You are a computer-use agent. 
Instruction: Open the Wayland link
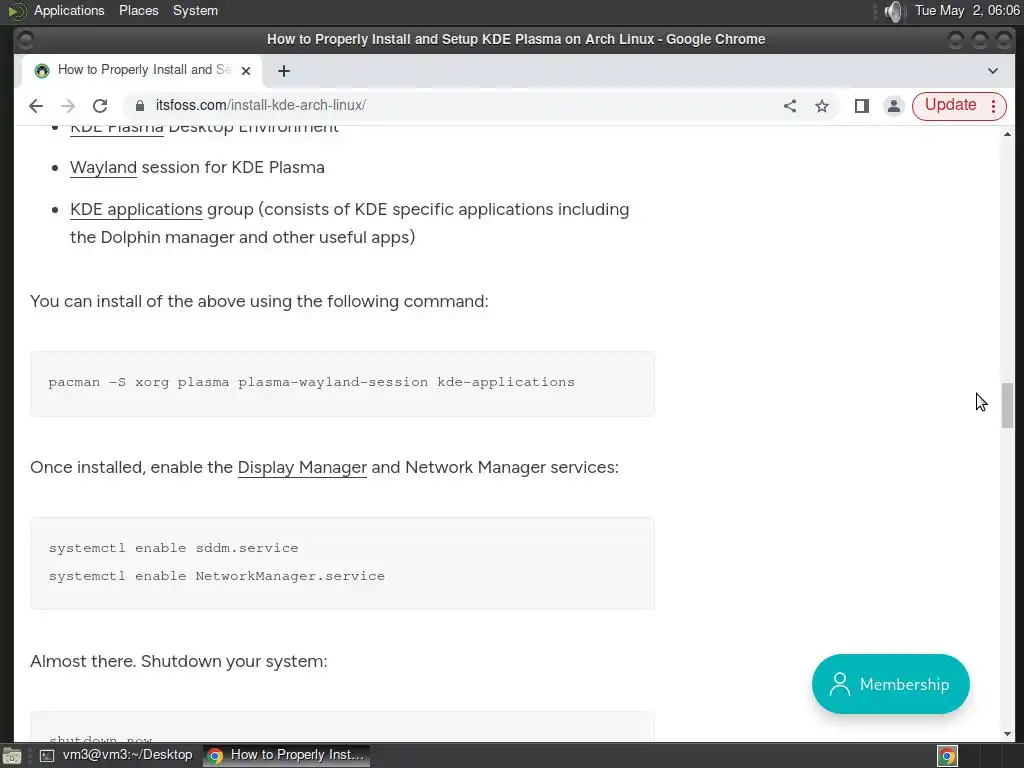(103, 167)
